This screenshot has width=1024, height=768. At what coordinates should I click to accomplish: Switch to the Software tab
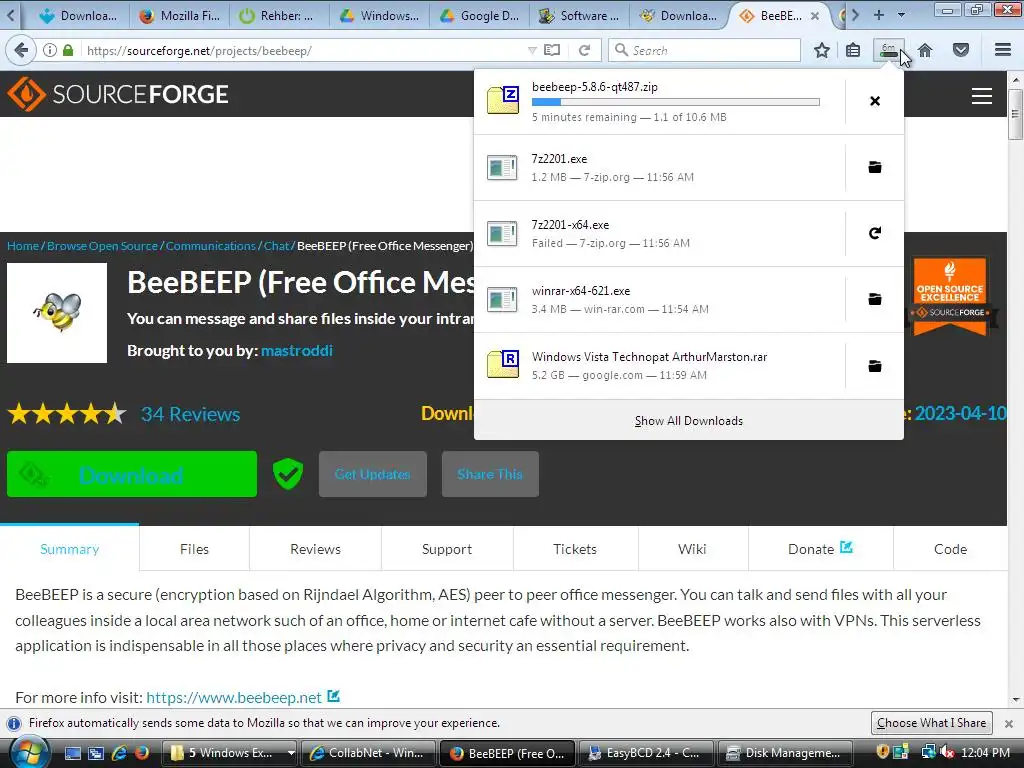pyautogui.click(x=579, y=16)
